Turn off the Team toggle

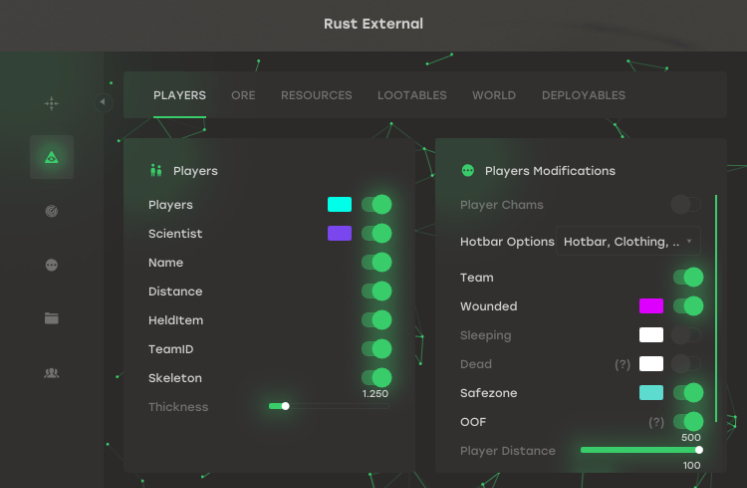[688, 277]
